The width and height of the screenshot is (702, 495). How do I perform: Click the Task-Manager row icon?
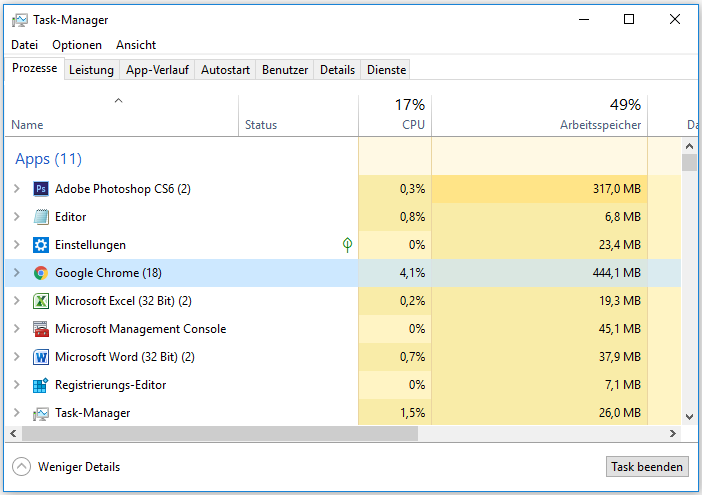[x=41, y=414]
